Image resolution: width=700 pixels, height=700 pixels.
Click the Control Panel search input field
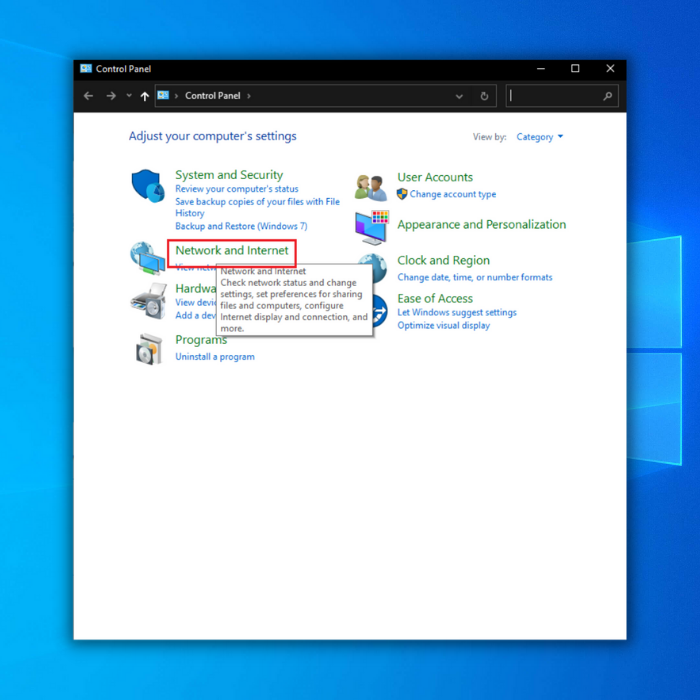click(x=562, y=96)
